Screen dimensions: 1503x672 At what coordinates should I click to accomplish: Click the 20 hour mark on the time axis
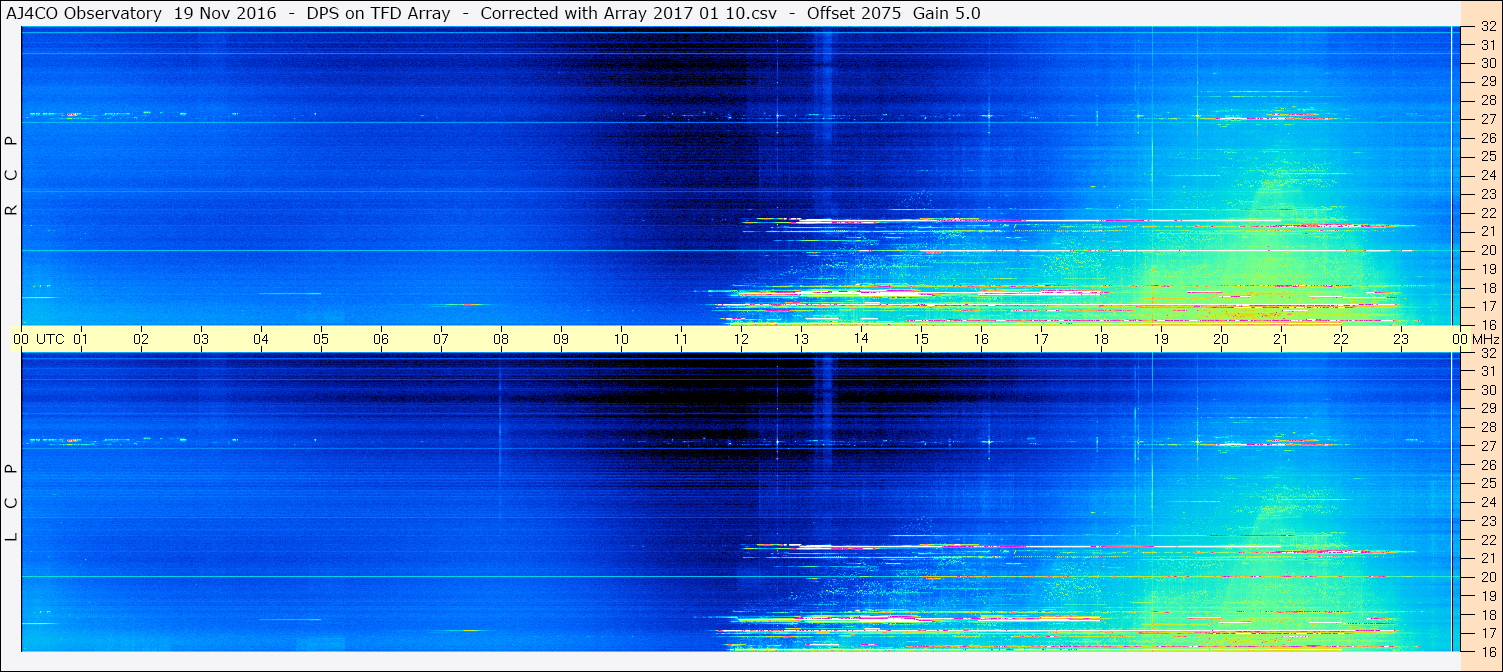tap(1221, 339)
